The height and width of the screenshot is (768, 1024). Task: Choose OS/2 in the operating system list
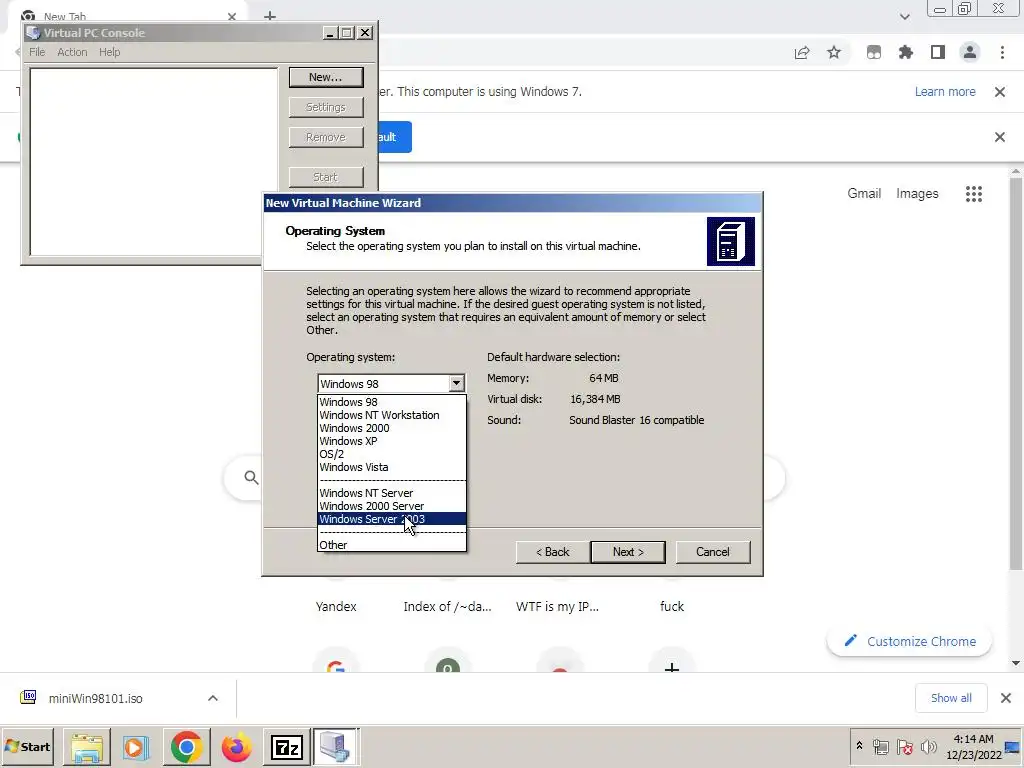click(392, 455)
